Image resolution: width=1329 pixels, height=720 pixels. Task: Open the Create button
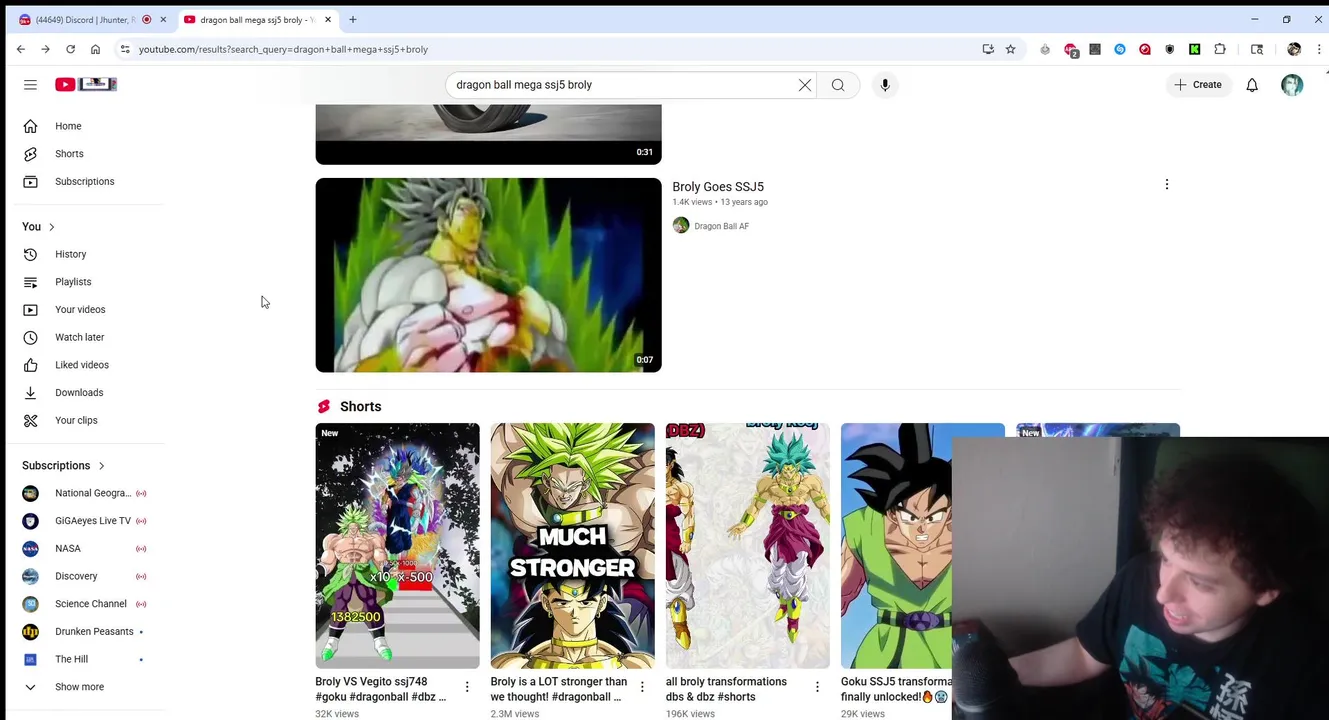click(x=1198, y=85)
